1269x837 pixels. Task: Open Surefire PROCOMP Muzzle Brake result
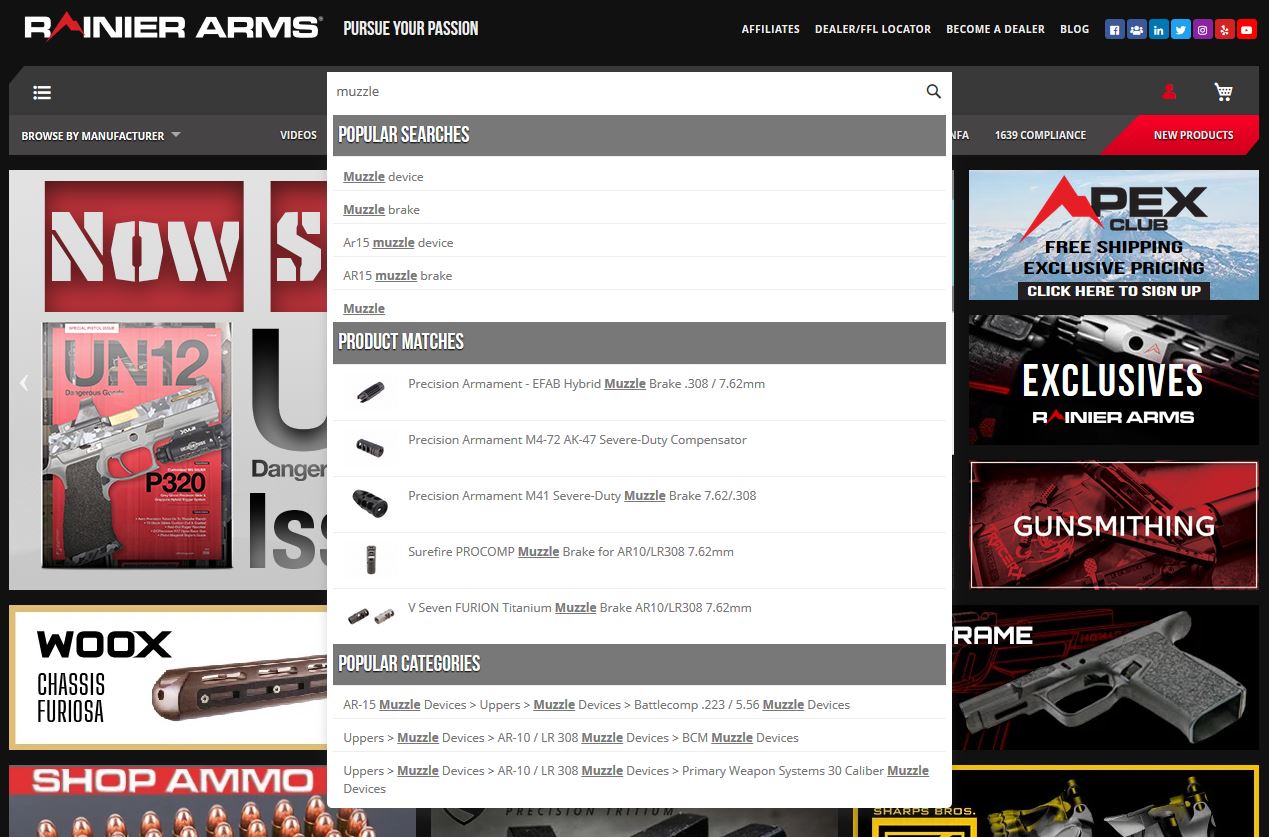tap(571, 551)
